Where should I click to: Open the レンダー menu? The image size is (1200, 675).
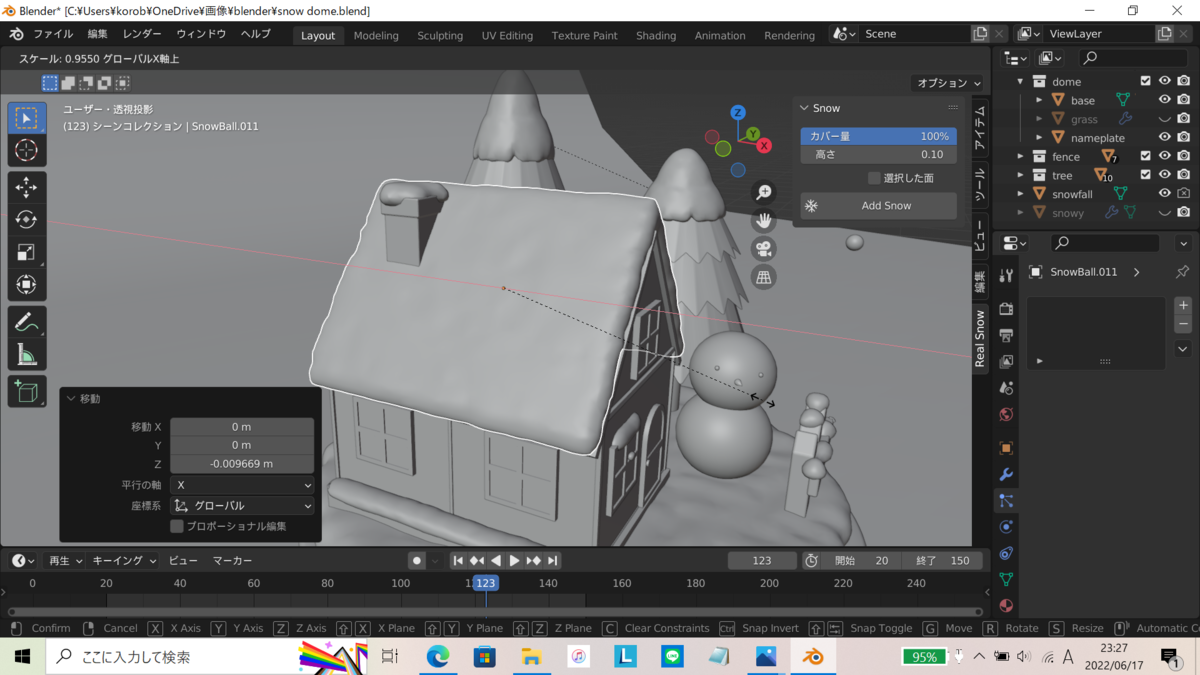(142, 34)
